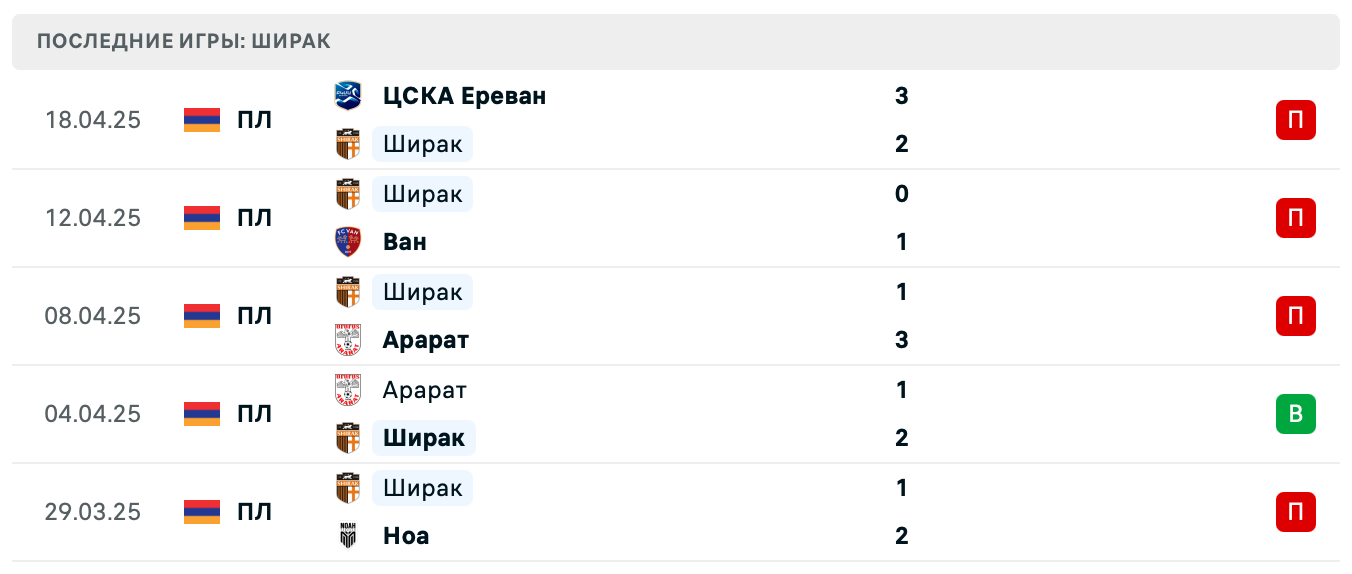Viewport: 1352px width, 574px height.
Task: Open the Ноа team link
Action: (405, 536)
